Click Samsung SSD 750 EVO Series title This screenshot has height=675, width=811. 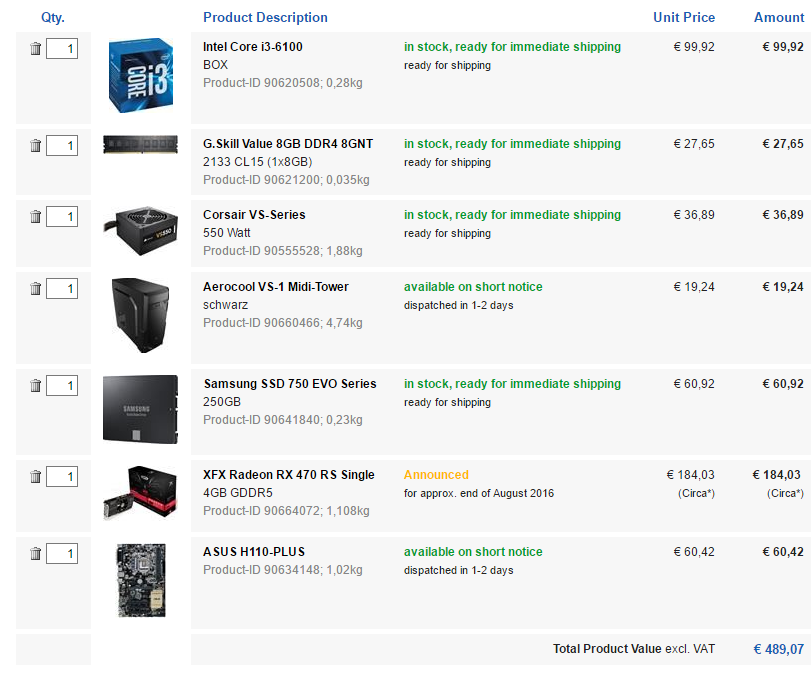(290, 383)
